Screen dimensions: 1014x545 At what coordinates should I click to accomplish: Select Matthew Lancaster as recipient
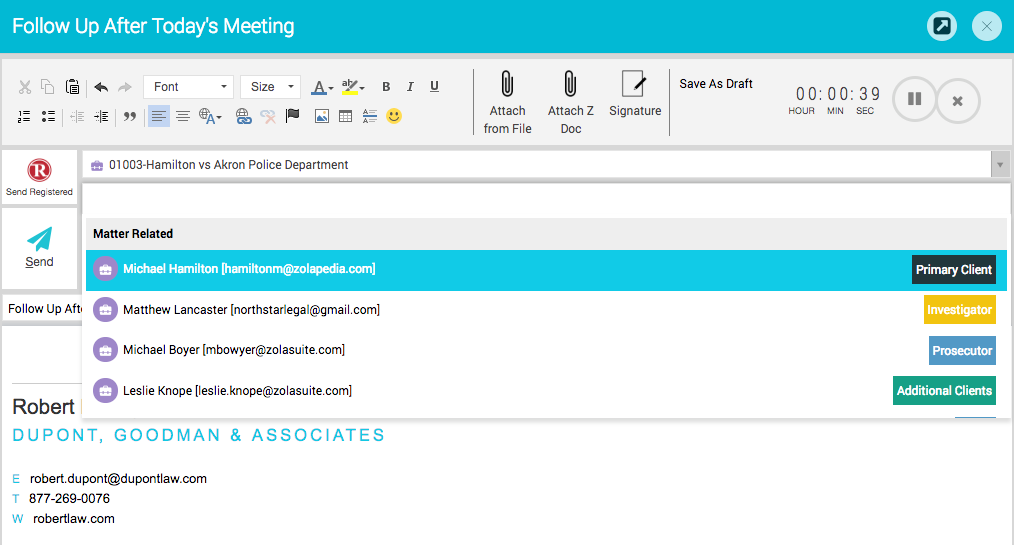click(546, 310)
